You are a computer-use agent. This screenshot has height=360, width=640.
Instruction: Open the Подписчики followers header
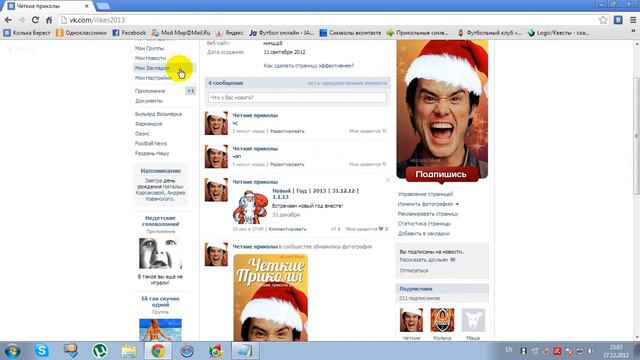coord(442,289)
